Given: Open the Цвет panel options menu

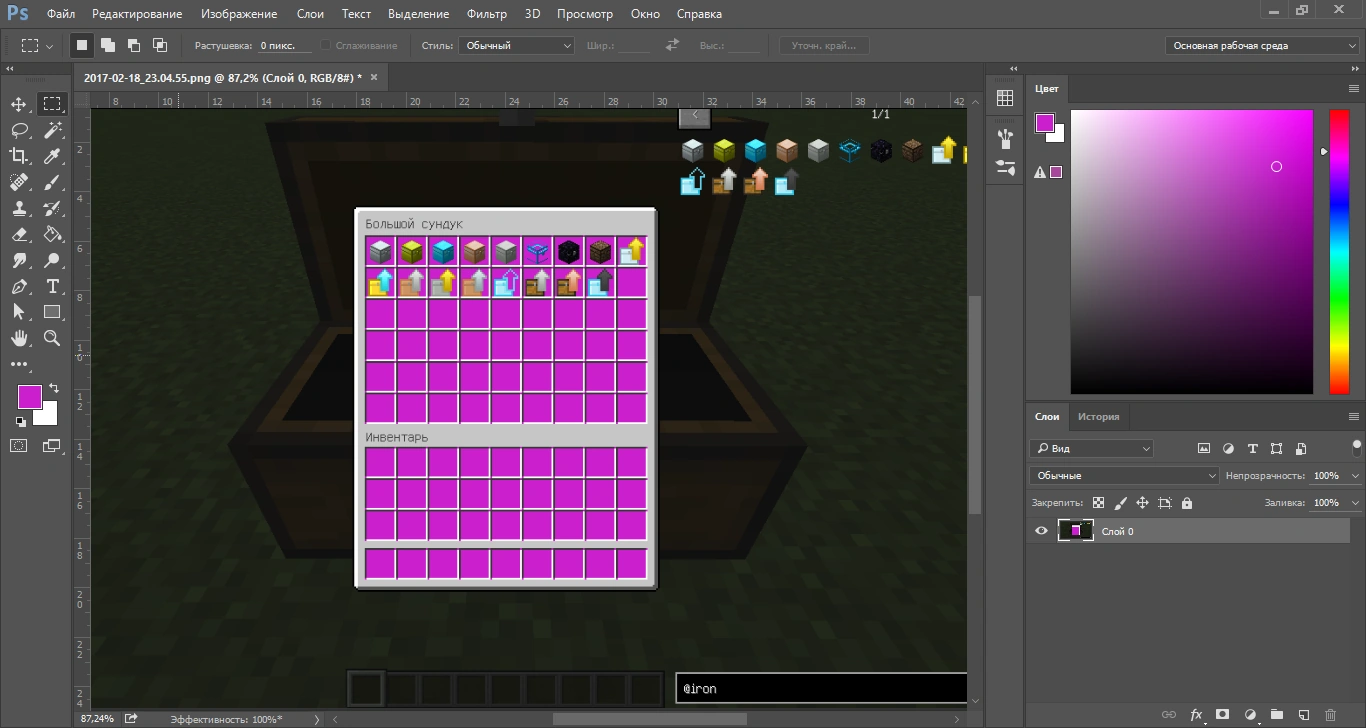Looking at the screenshot, I should [1353, 89].
